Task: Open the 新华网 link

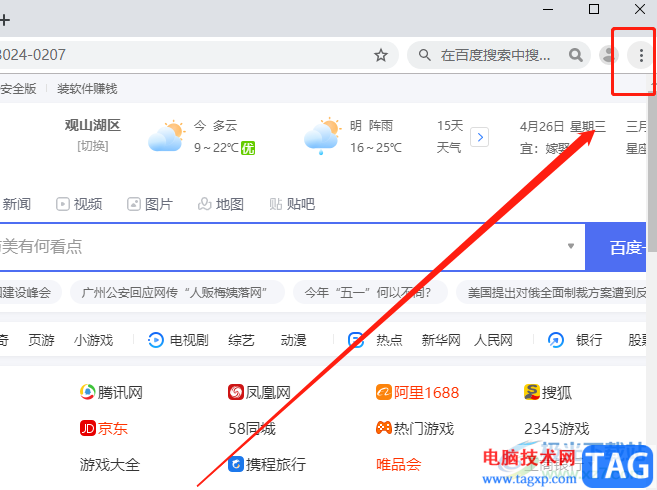Action: coord(441,340)
